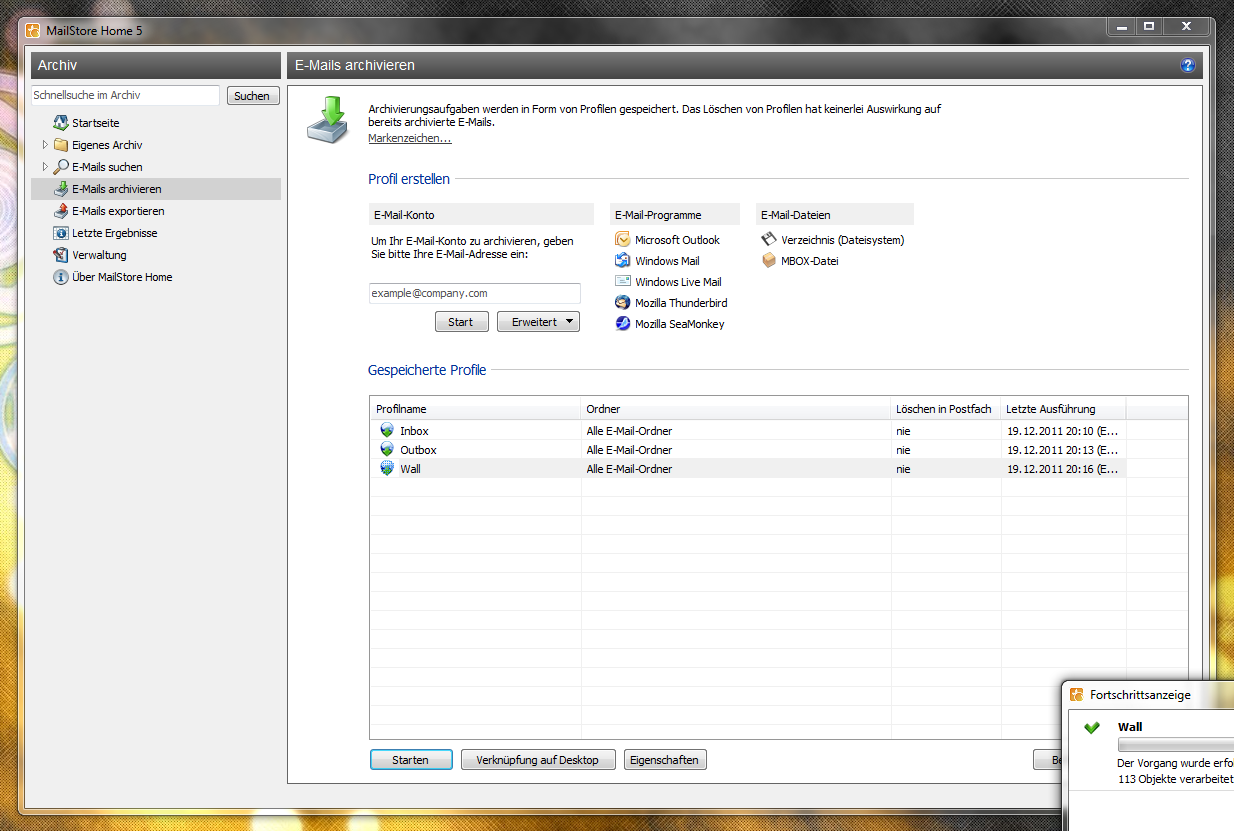Click the Verknüpfung auf Desktop button
Screen dimensions: 1234x831
pyautogui.click(x=538, y=760)
